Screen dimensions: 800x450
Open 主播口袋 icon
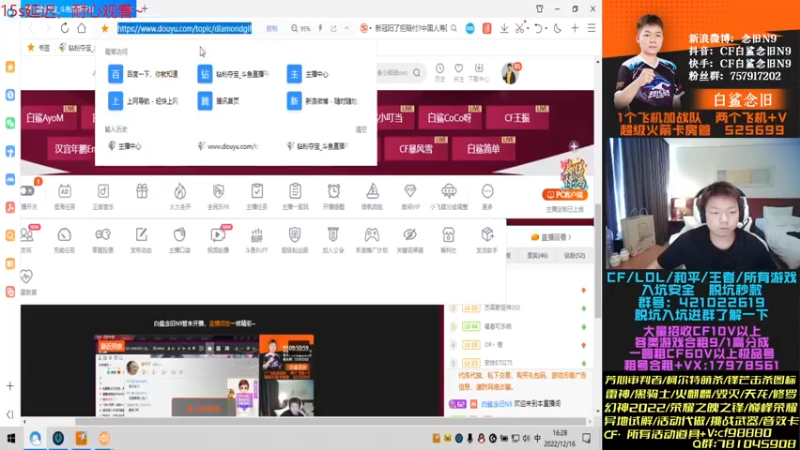180,235
